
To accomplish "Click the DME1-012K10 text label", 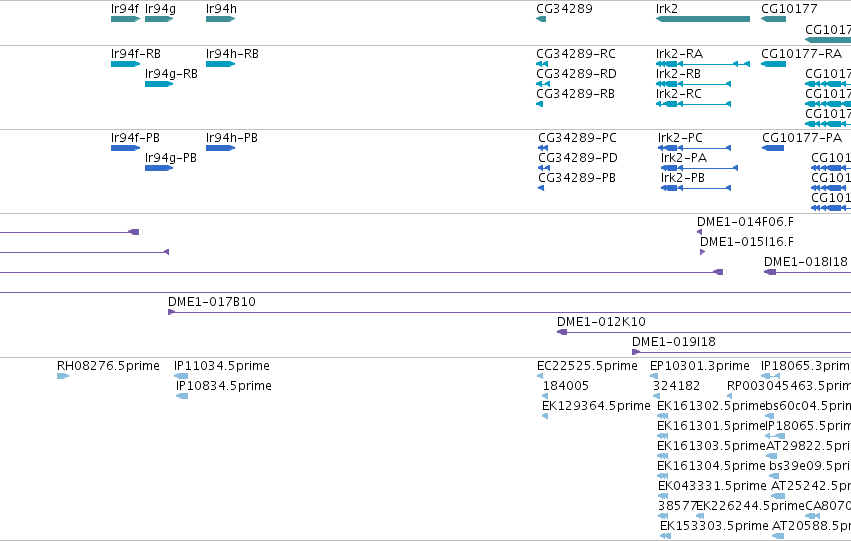I will click(601, 322).
